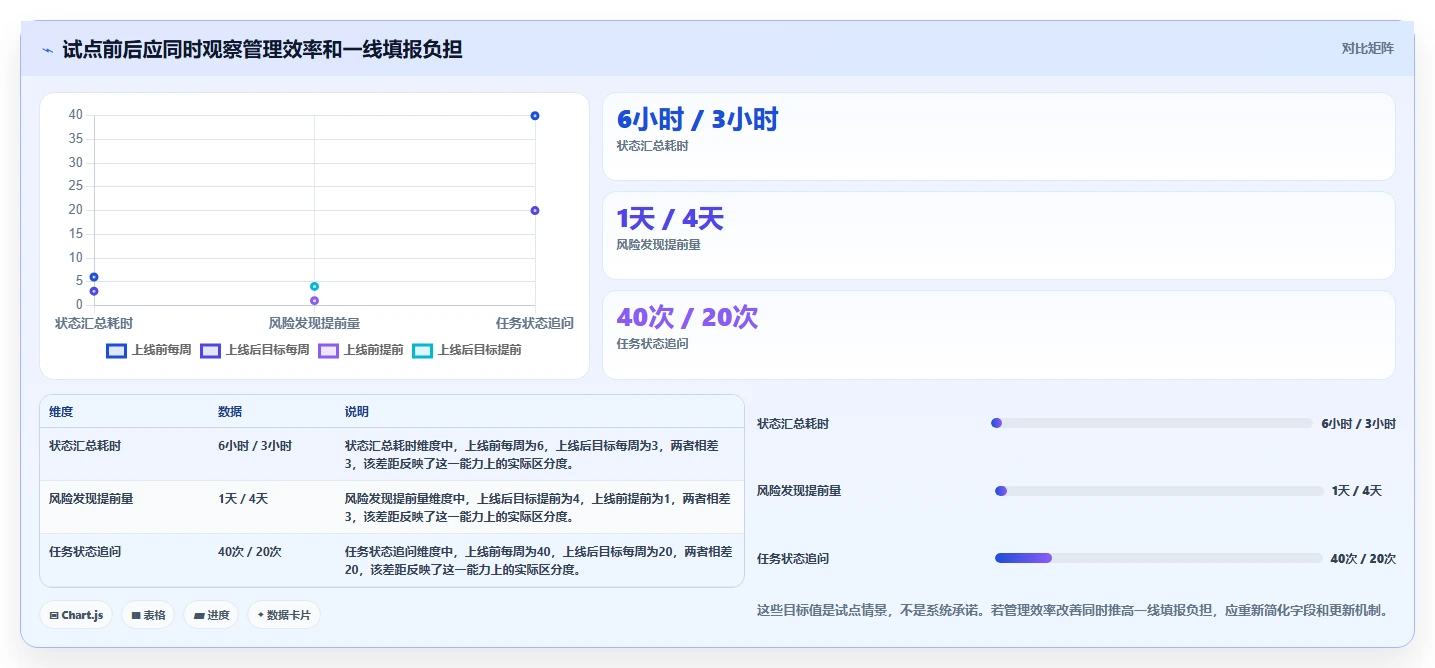
Task: Click the chart point at value 40
Action: tap(535, 116)
